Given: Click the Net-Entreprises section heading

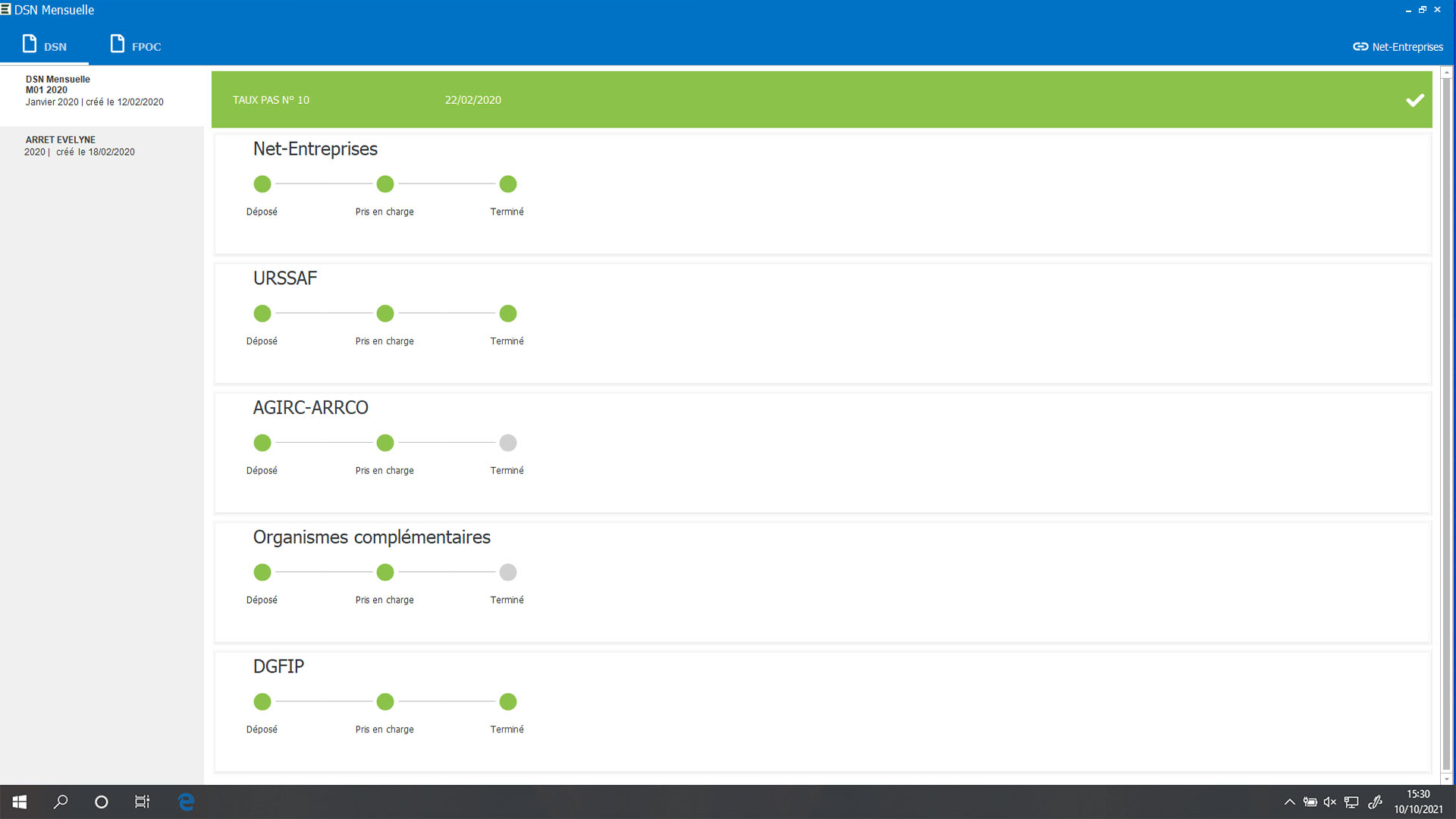Looking at the screenshot, I should 315,149.
